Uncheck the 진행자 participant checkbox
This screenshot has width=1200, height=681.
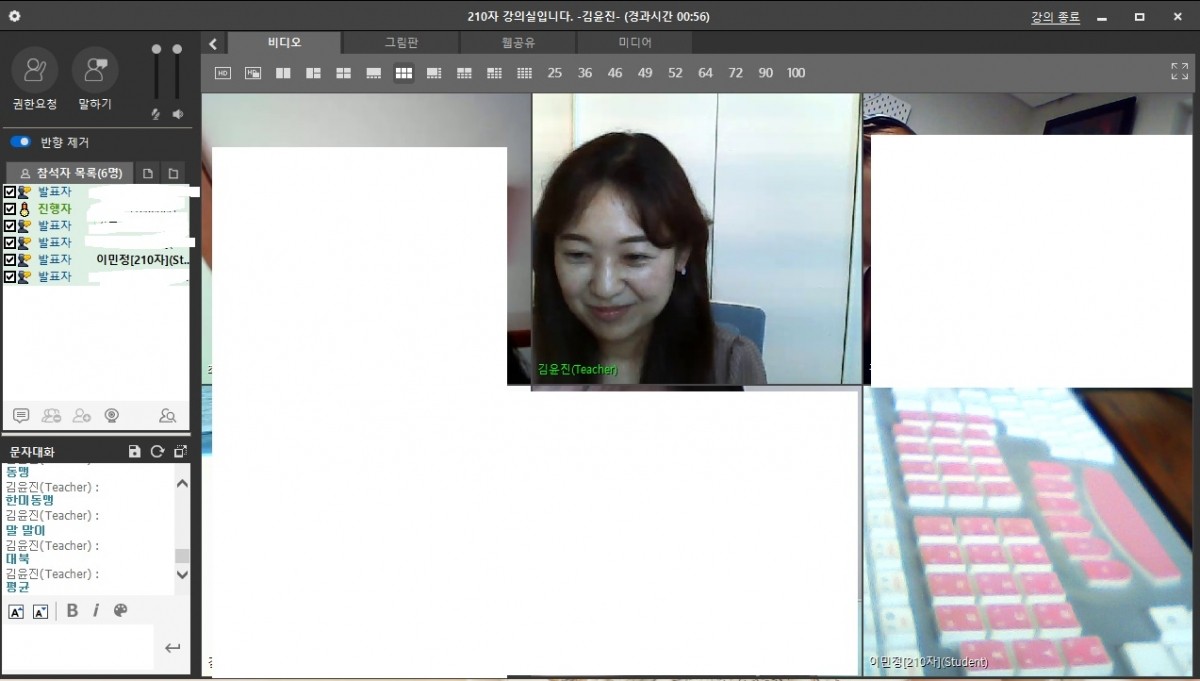click(x=10, y=209)
